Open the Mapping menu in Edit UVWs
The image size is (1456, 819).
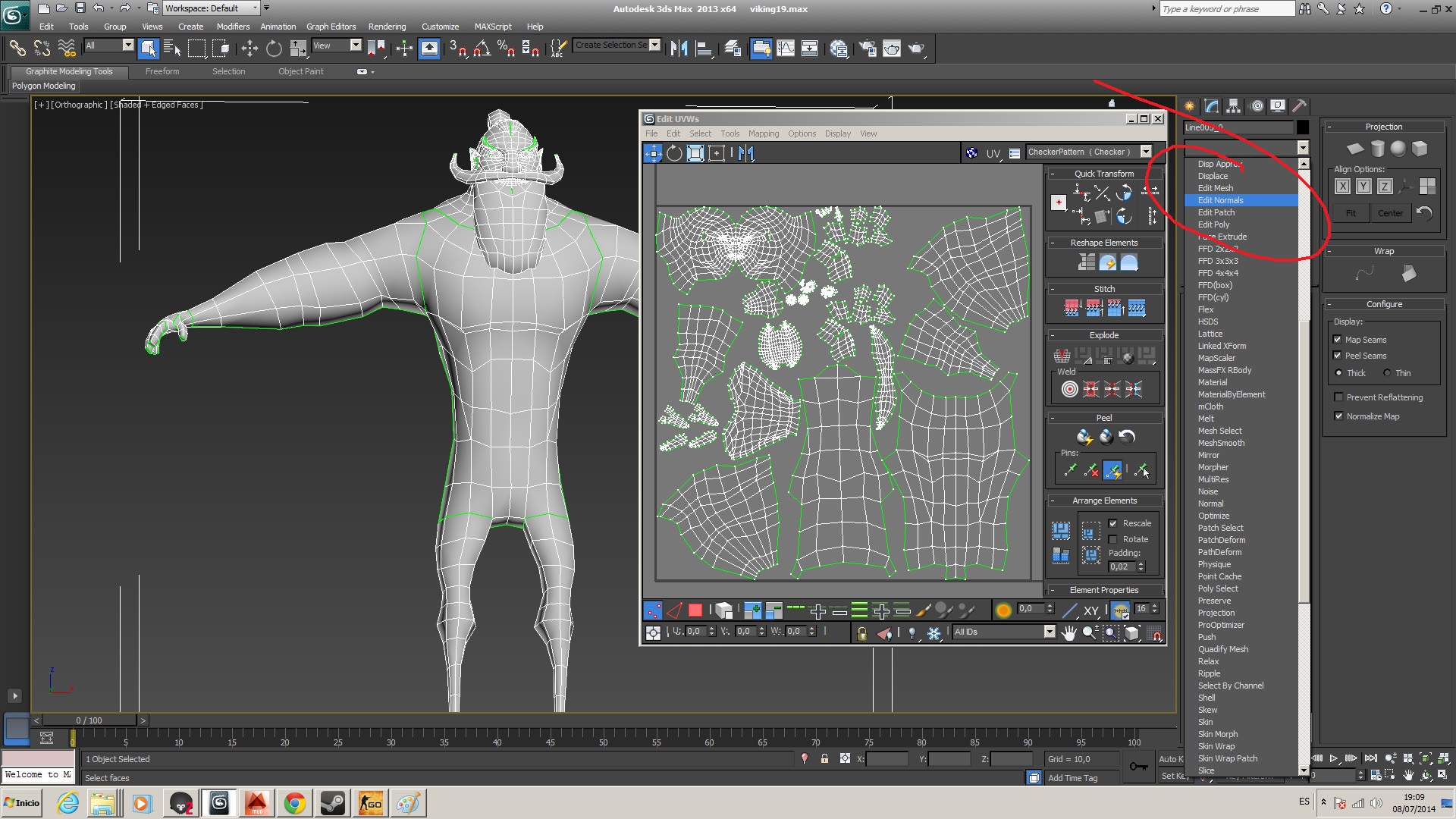pyautogui.click(x=763, y=133)
